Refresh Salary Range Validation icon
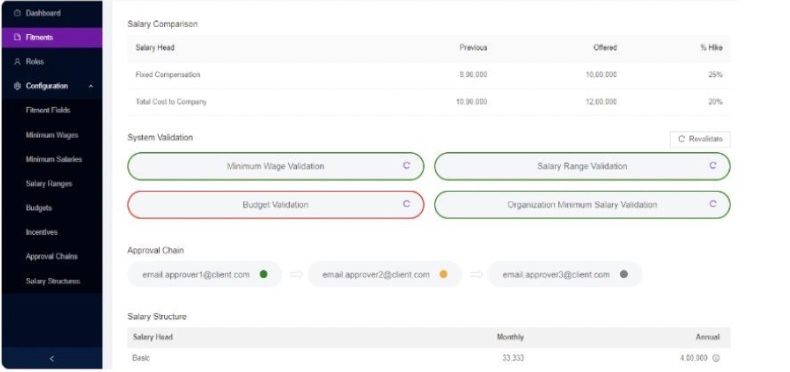Viewport: 790px width, 372px height. pyautogui.click(x=713, y=165)
